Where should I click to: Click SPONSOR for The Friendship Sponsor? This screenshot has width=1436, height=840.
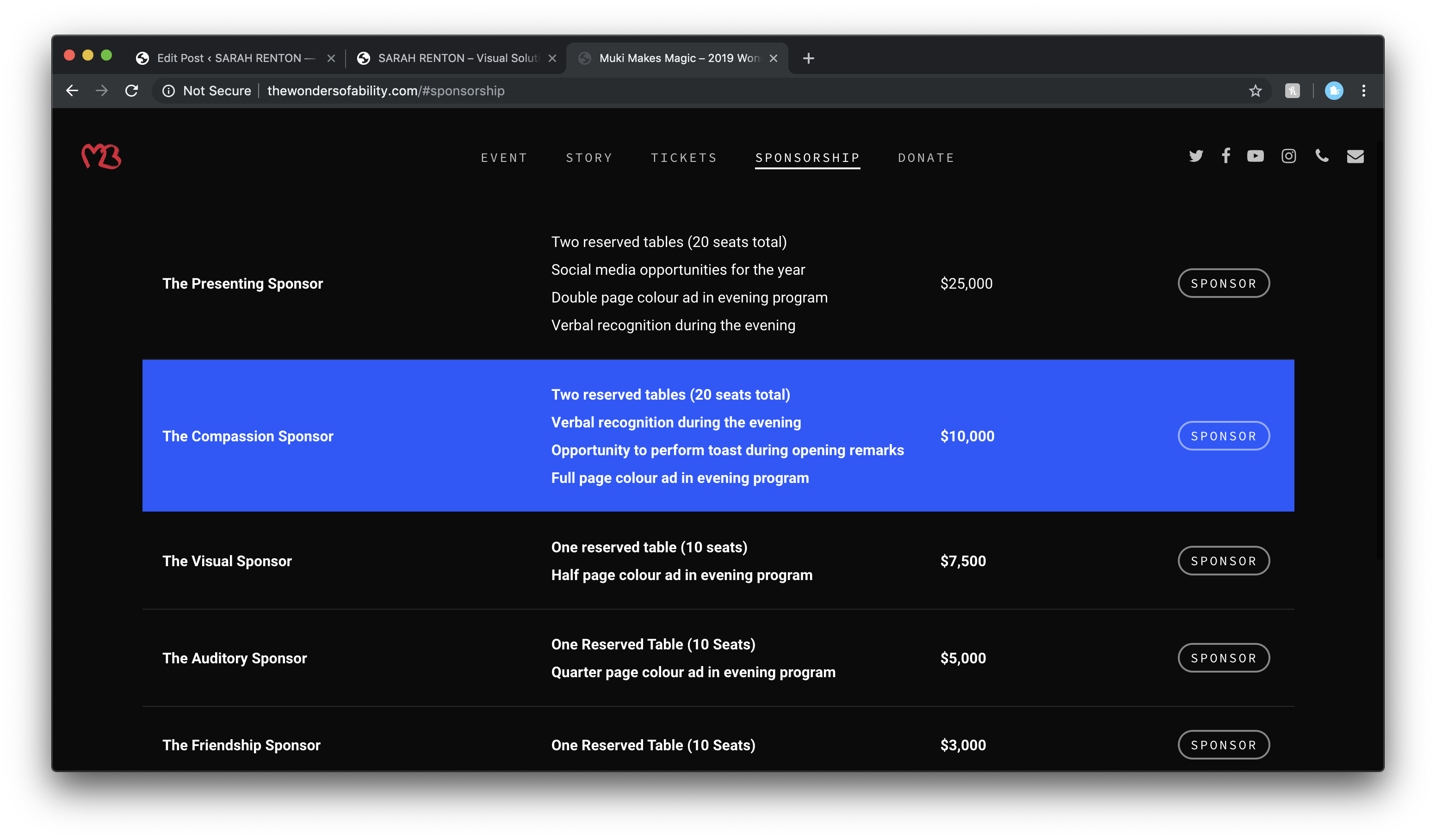click(x=1224, y=745)
